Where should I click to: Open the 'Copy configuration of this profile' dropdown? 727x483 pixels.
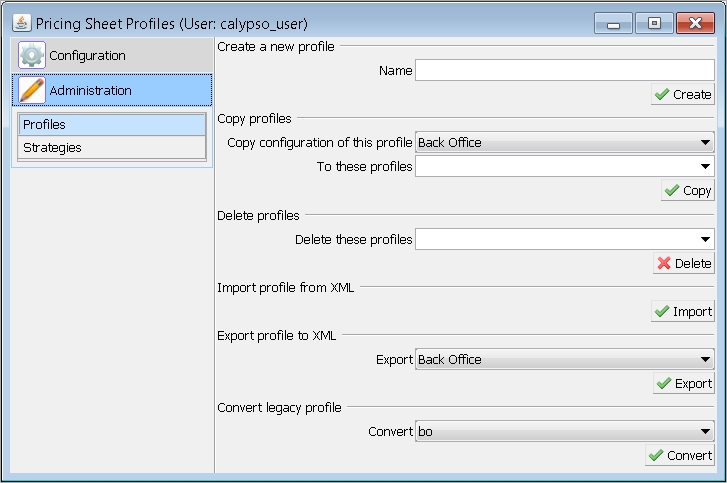tap(564, 142)
